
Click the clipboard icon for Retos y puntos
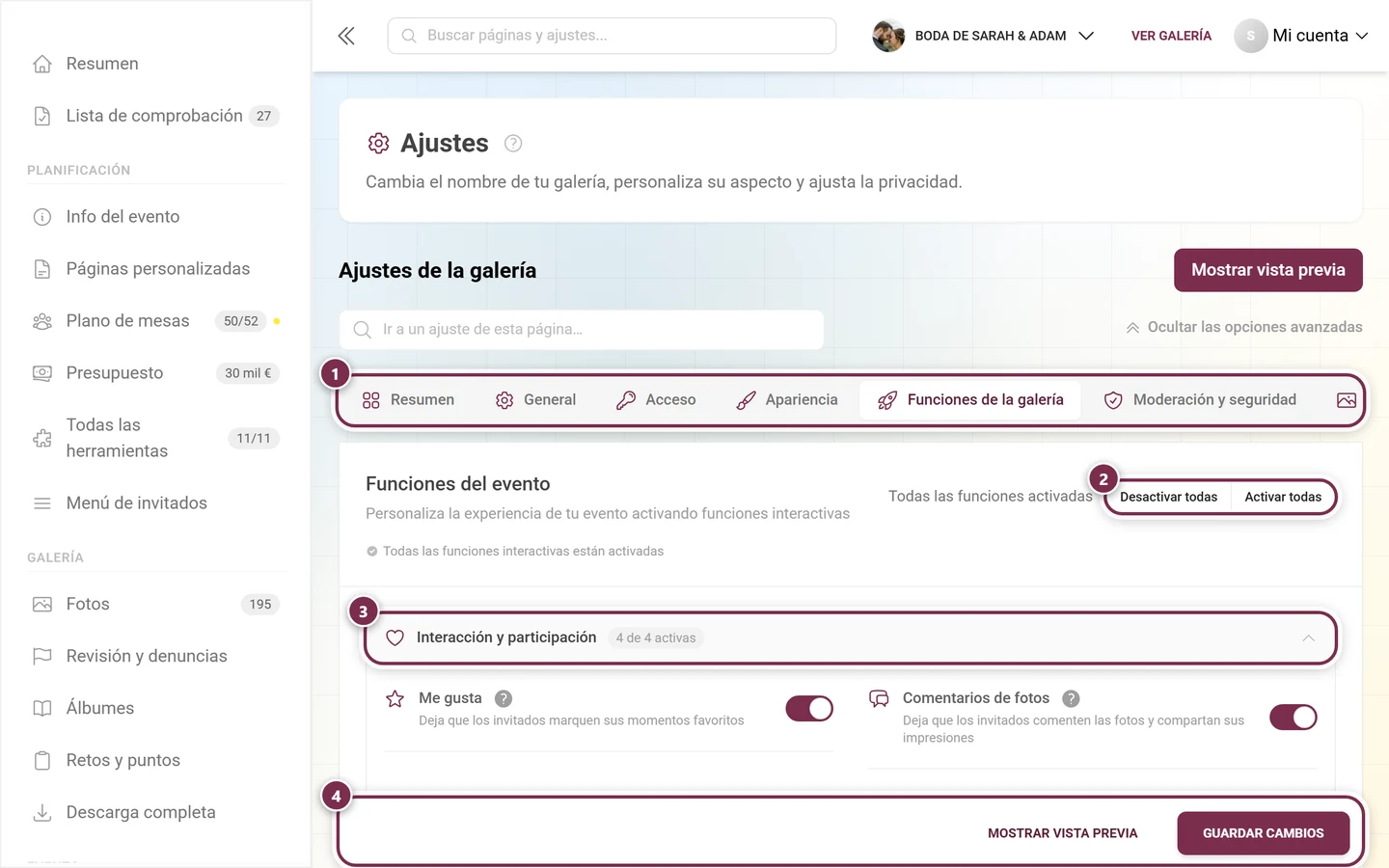point(42,760)
